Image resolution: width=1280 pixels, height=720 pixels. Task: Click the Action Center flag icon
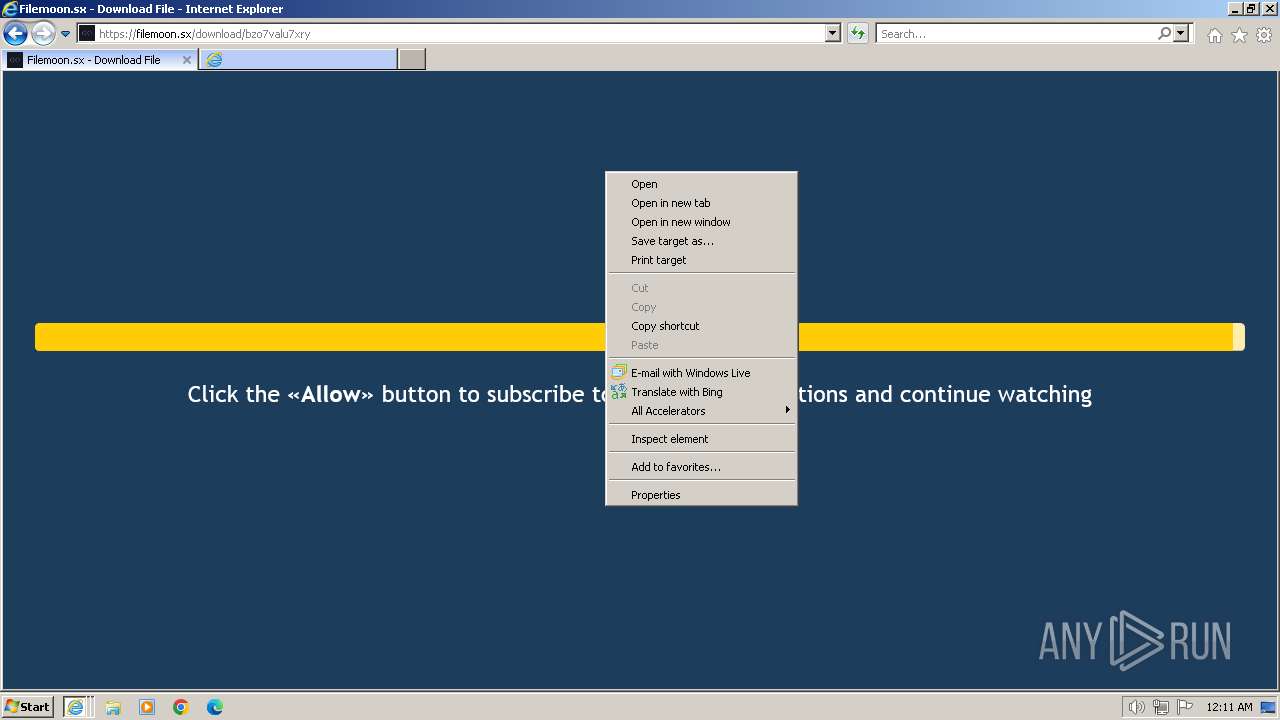1185,707
